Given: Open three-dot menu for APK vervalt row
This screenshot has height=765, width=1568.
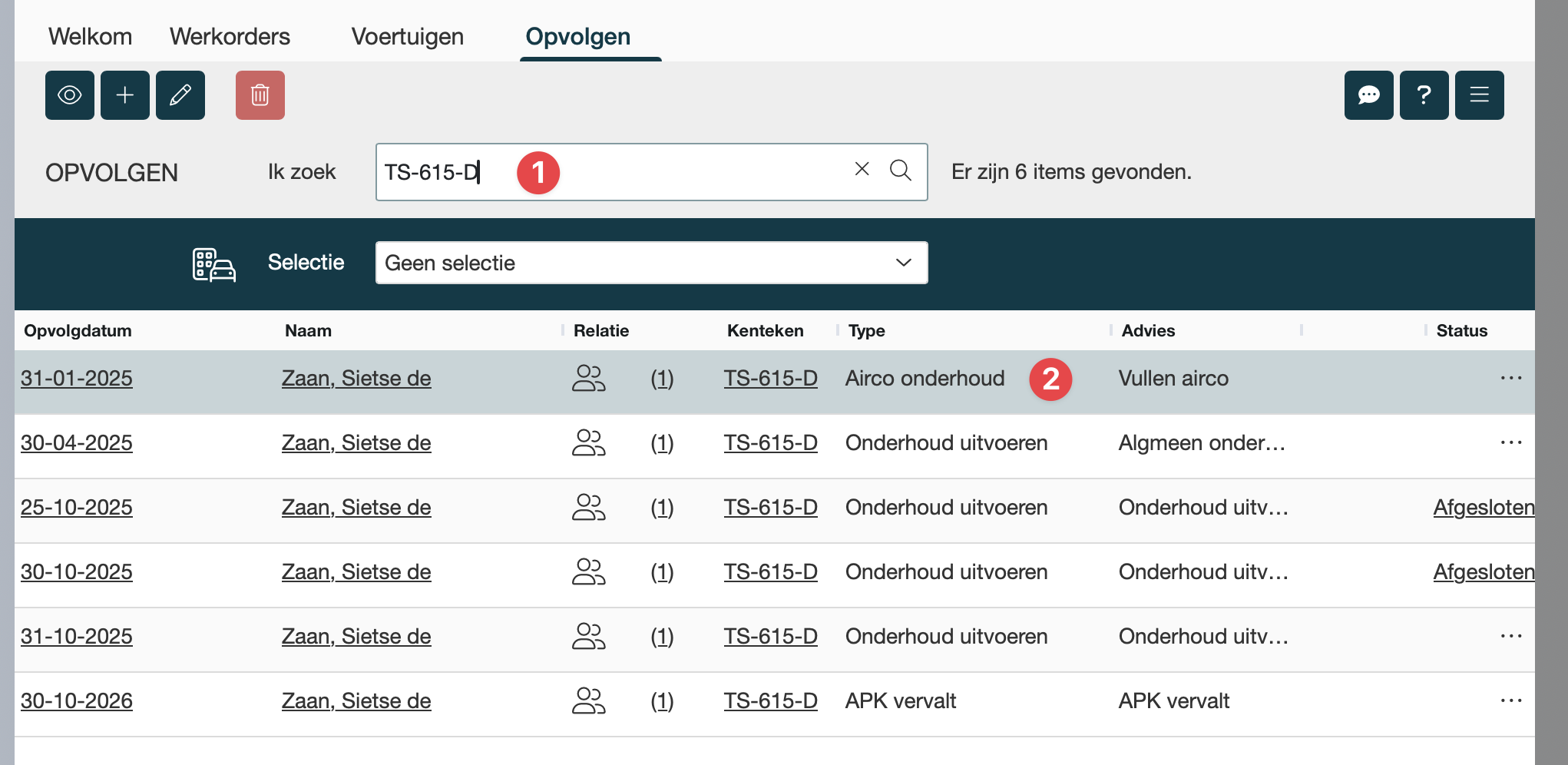Looking at the screenshot, I should (1510, 701).
